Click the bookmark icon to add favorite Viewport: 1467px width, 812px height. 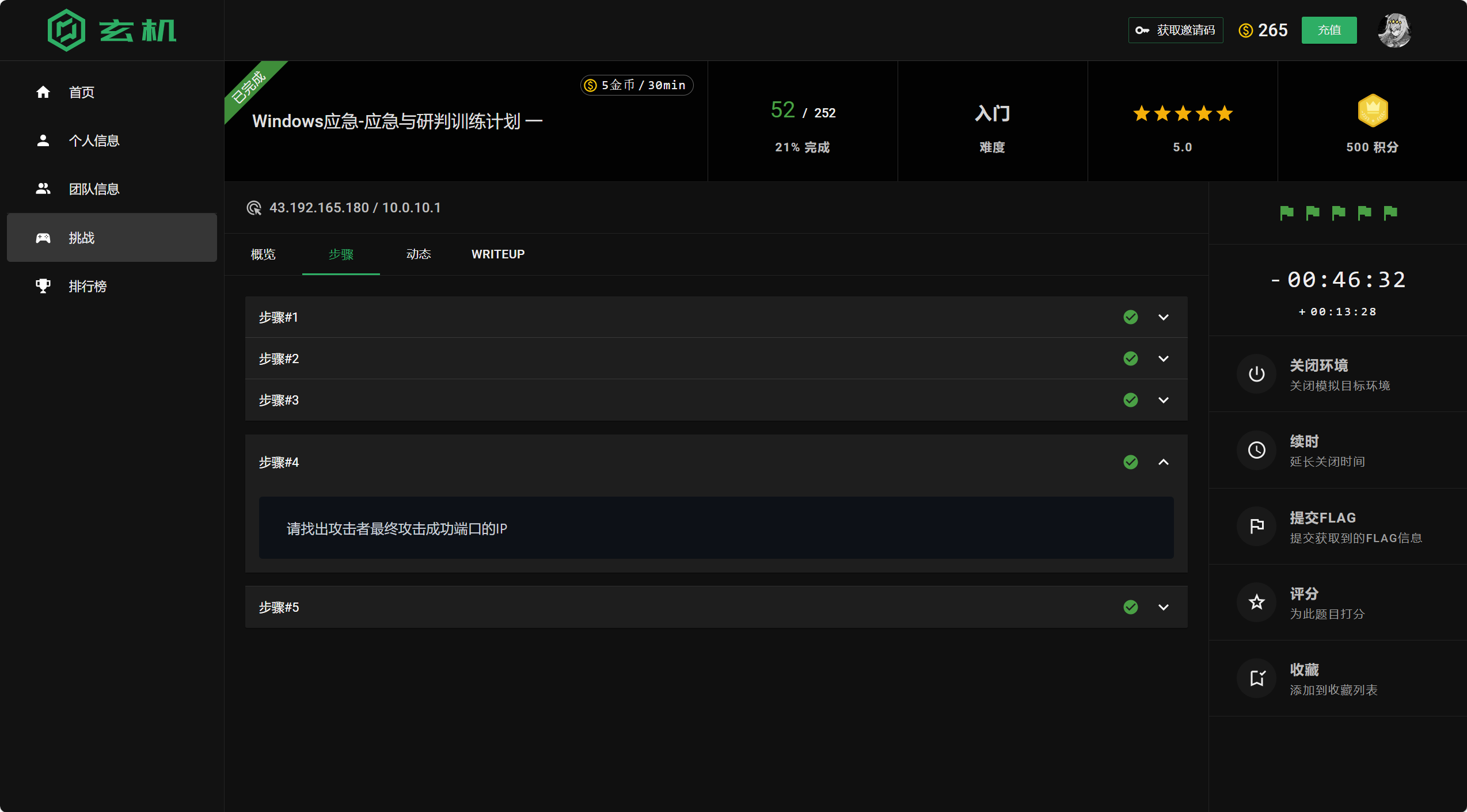pos(1256,678)
